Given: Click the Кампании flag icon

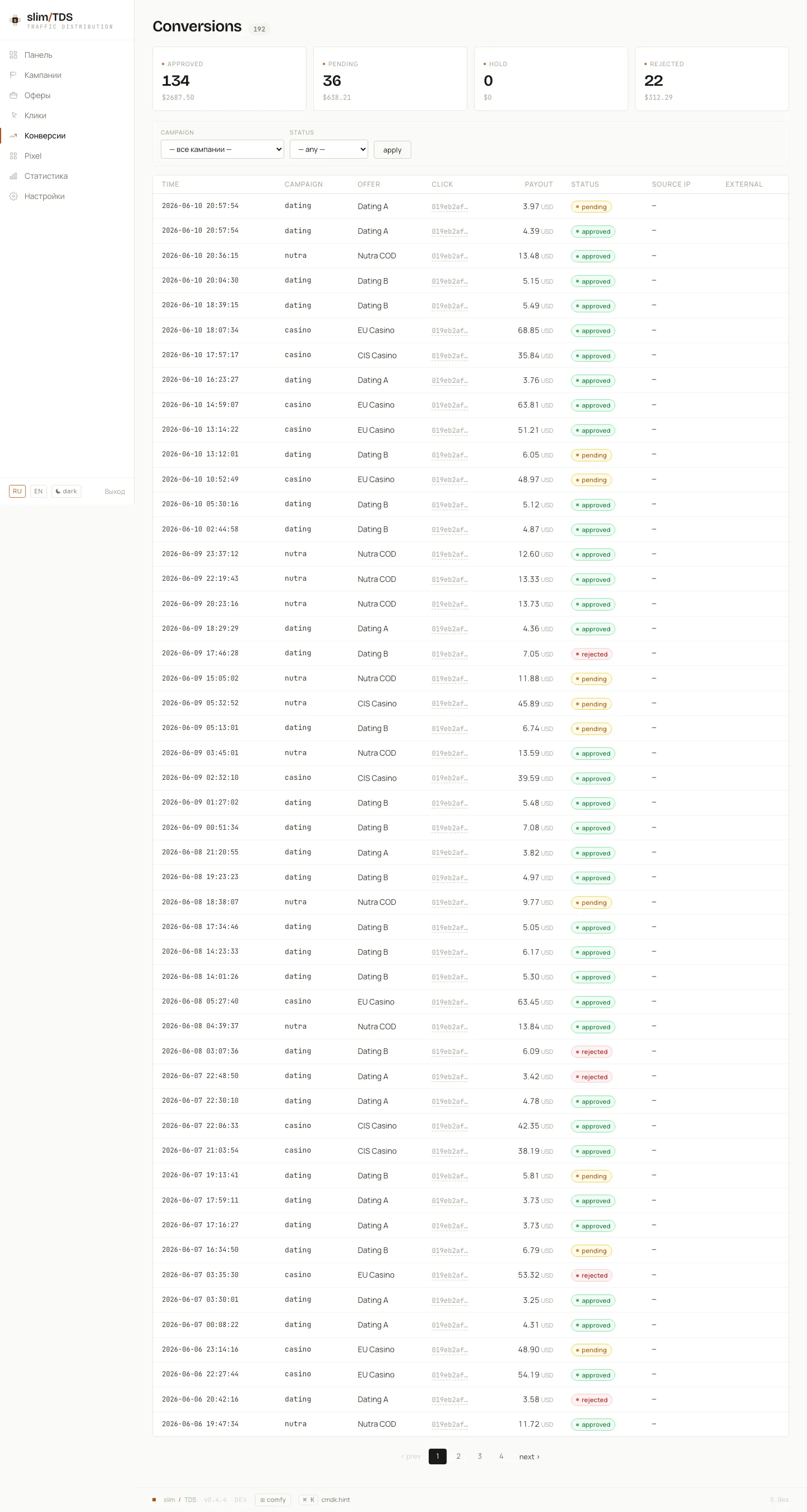Looking at the screenshot, I should [x=13, y=75].
